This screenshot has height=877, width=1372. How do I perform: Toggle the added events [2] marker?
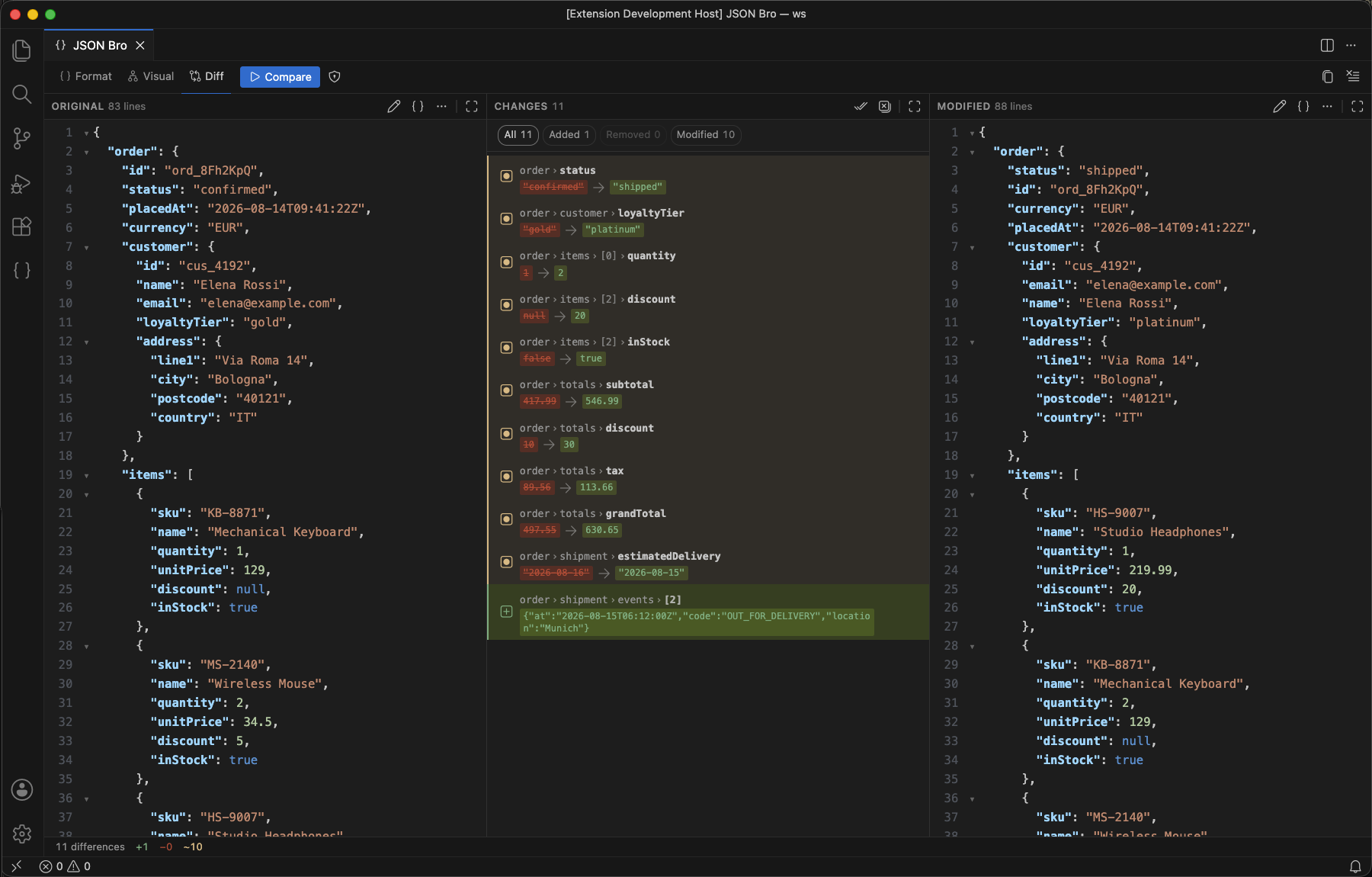pyautogui.click(x=506, y=612)
